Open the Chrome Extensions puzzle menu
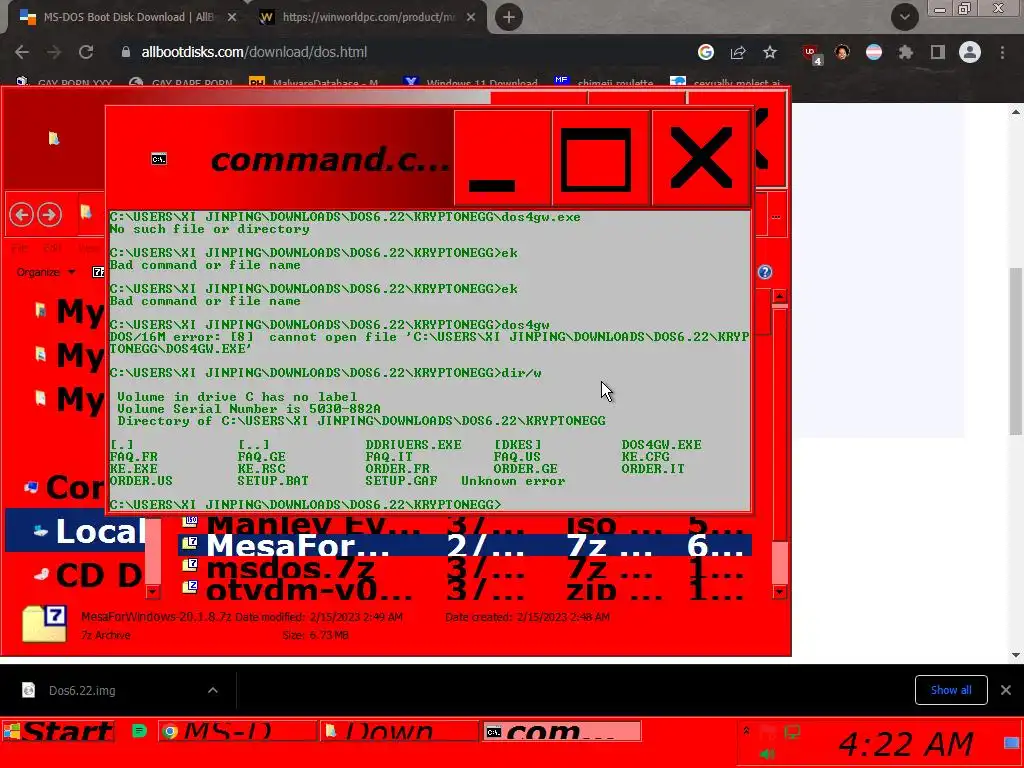The image size is (1024, 768). tap(906, 52)
